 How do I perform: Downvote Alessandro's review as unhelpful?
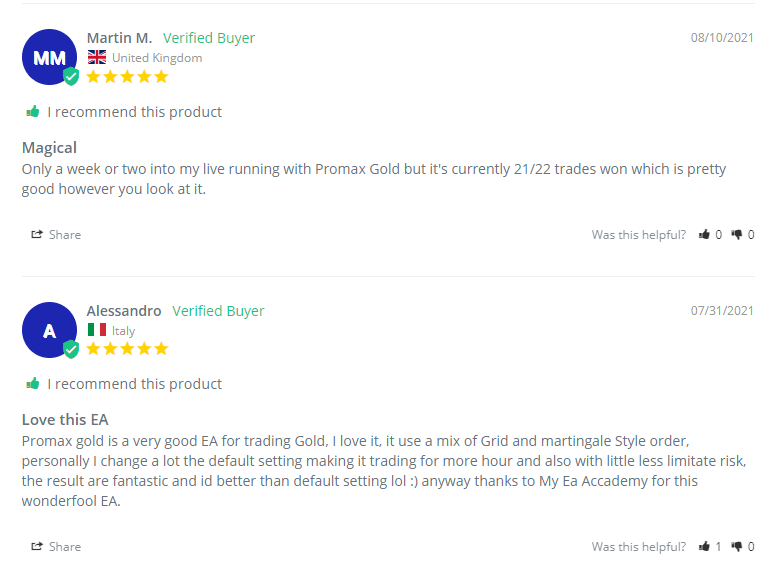[x=737, y=547]
